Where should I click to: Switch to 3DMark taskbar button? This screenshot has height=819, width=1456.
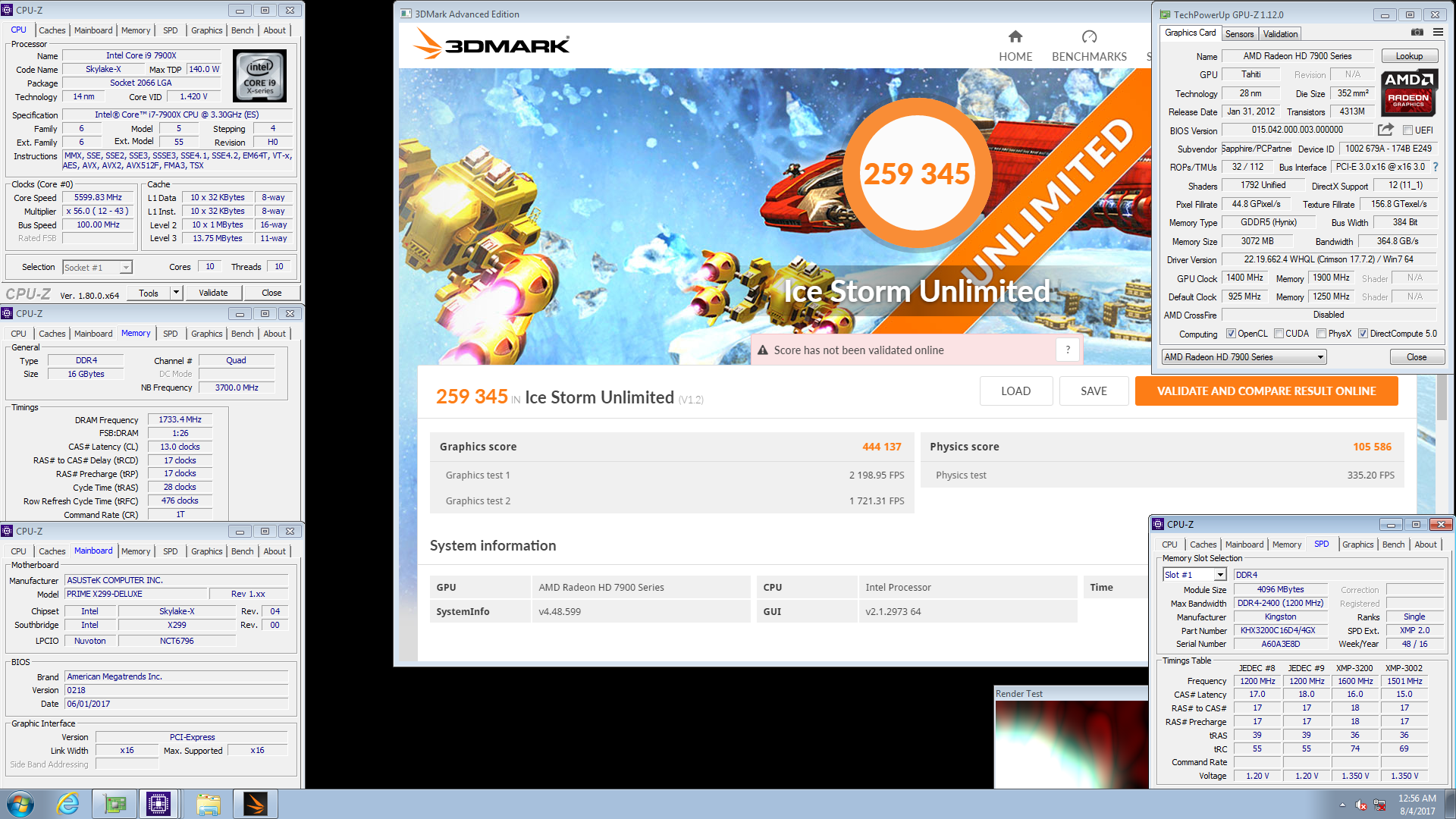pyautogui.click(x=255, y=804)
